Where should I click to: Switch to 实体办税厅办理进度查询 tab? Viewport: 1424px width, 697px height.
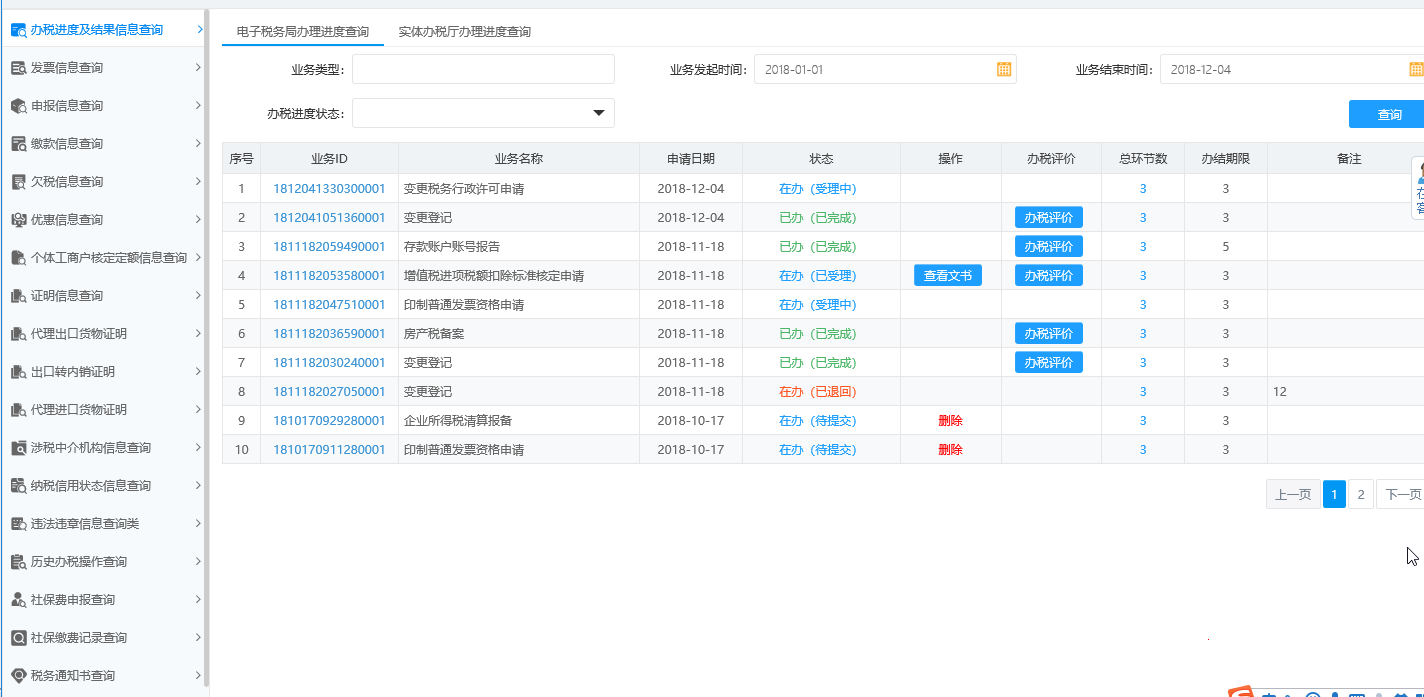coord(464,32)
